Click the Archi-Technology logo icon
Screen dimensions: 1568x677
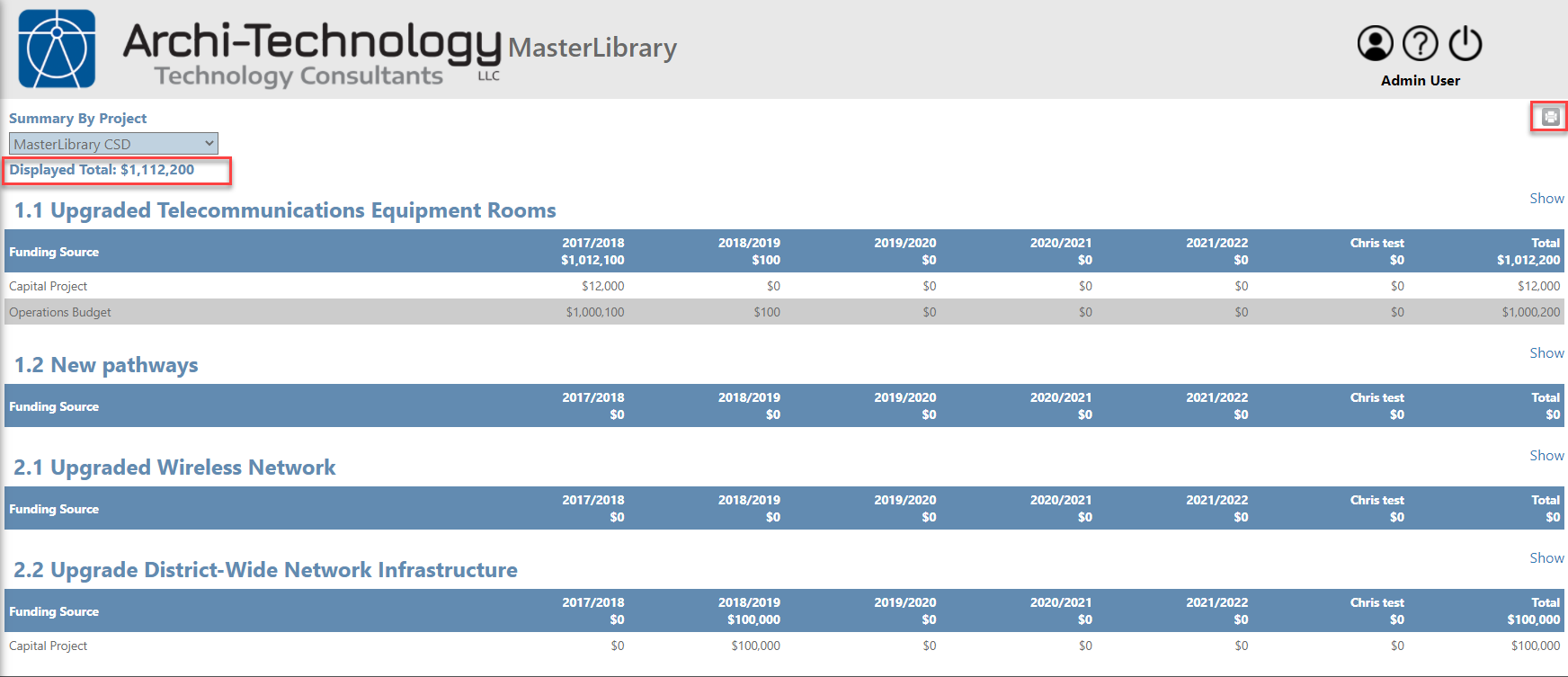coord(57,49)
